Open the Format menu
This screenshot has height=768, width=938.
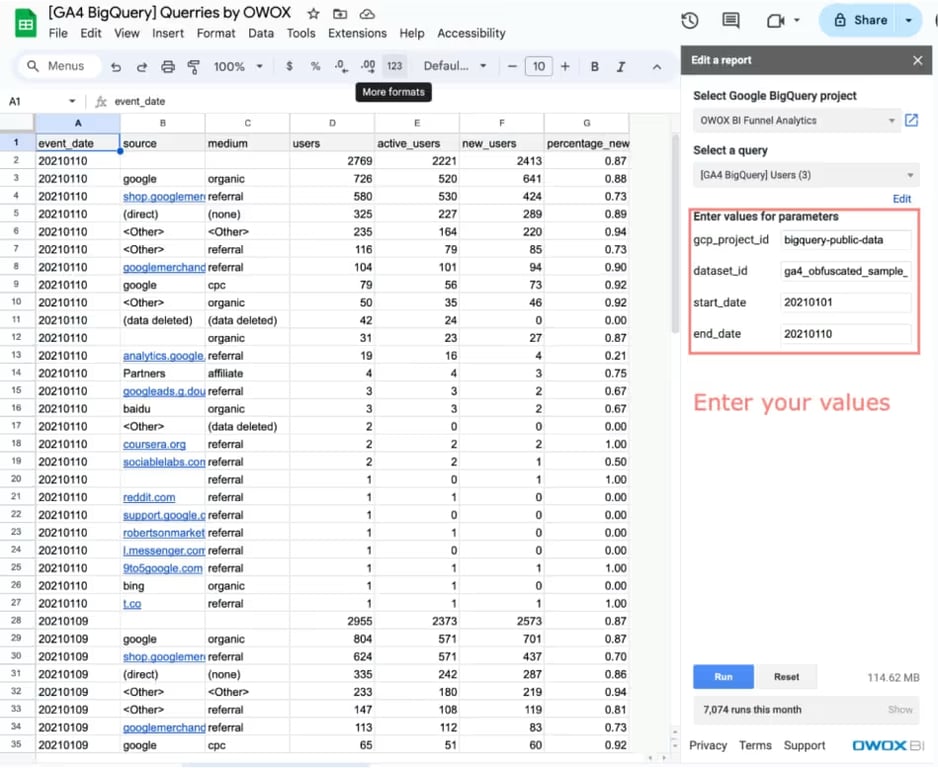pyautogui.click(x=216, y=33)
